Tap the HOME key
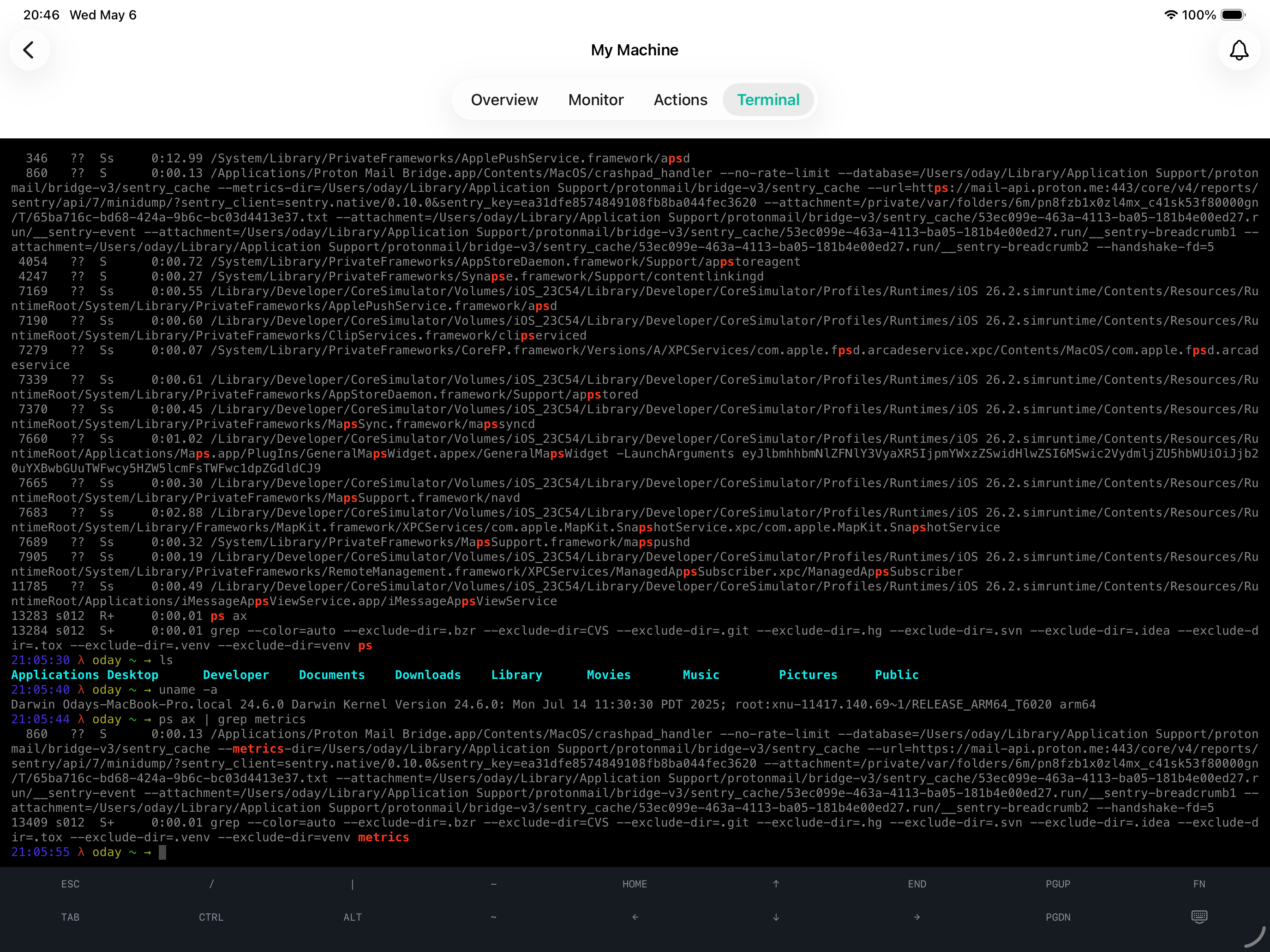The height and width of the screenshot is (952, 1270). [635, 884]
